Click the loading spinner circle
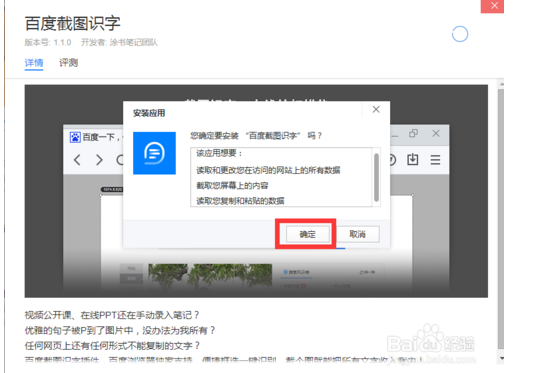Screen dimensions: 544x373 point(460,34)
